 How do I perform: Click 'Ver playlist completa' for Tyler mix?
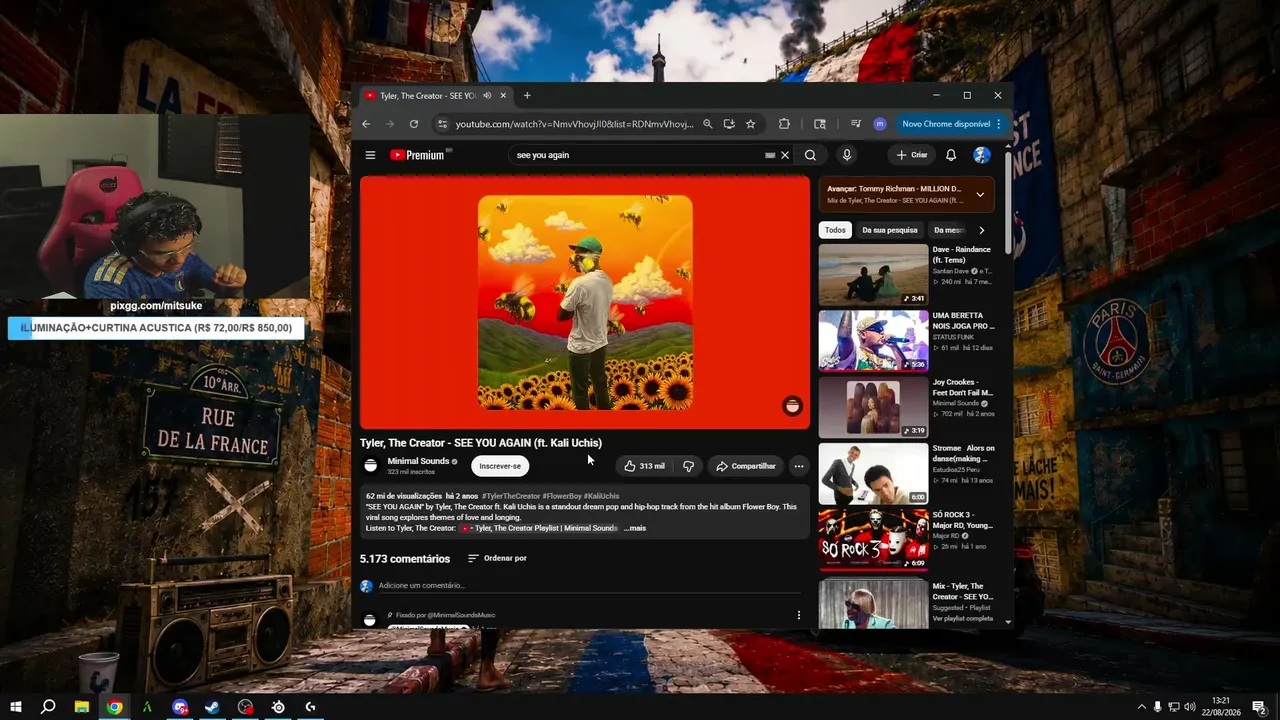coord(964,618)
